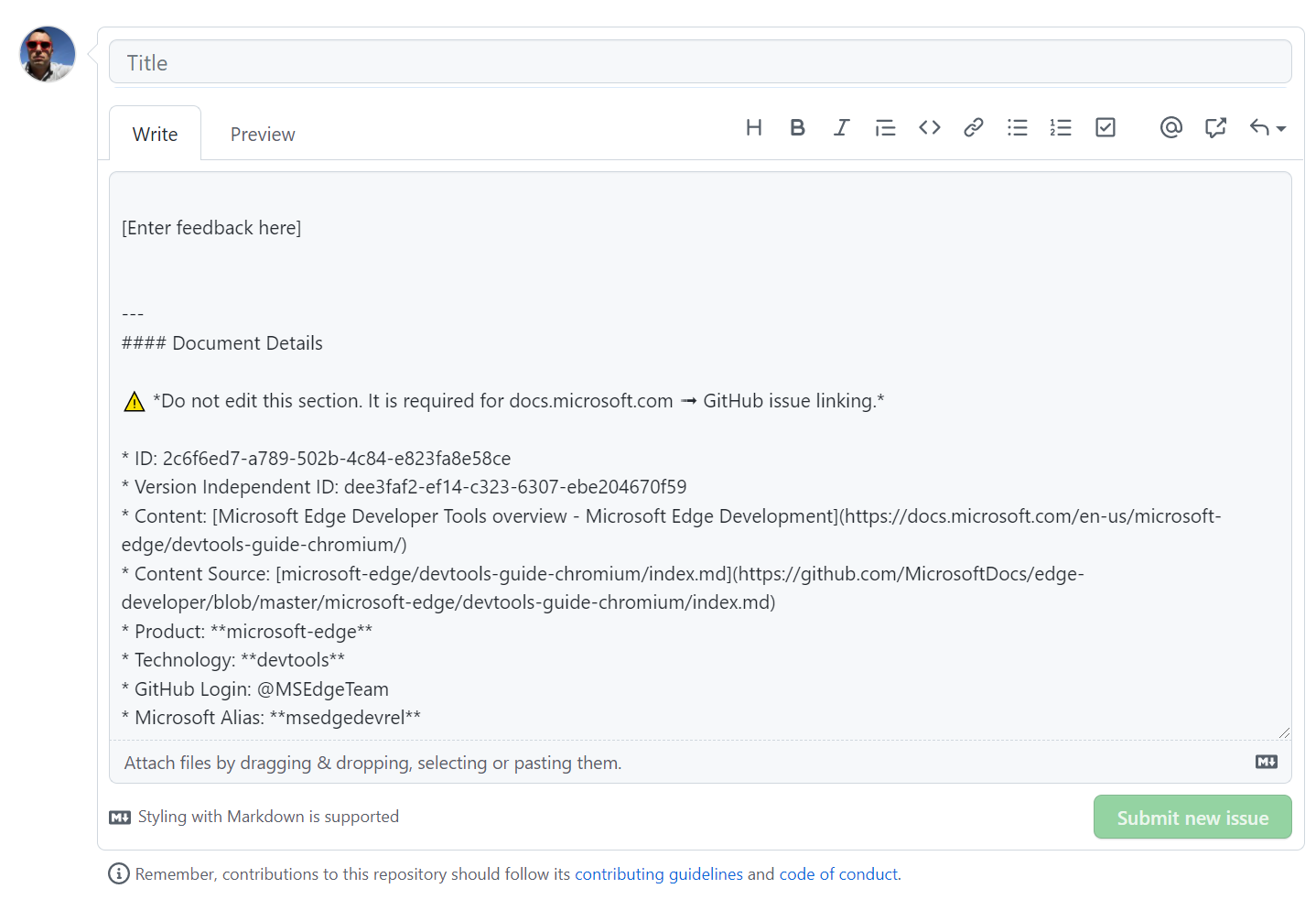Insert a numbered list

(1061, 127)
